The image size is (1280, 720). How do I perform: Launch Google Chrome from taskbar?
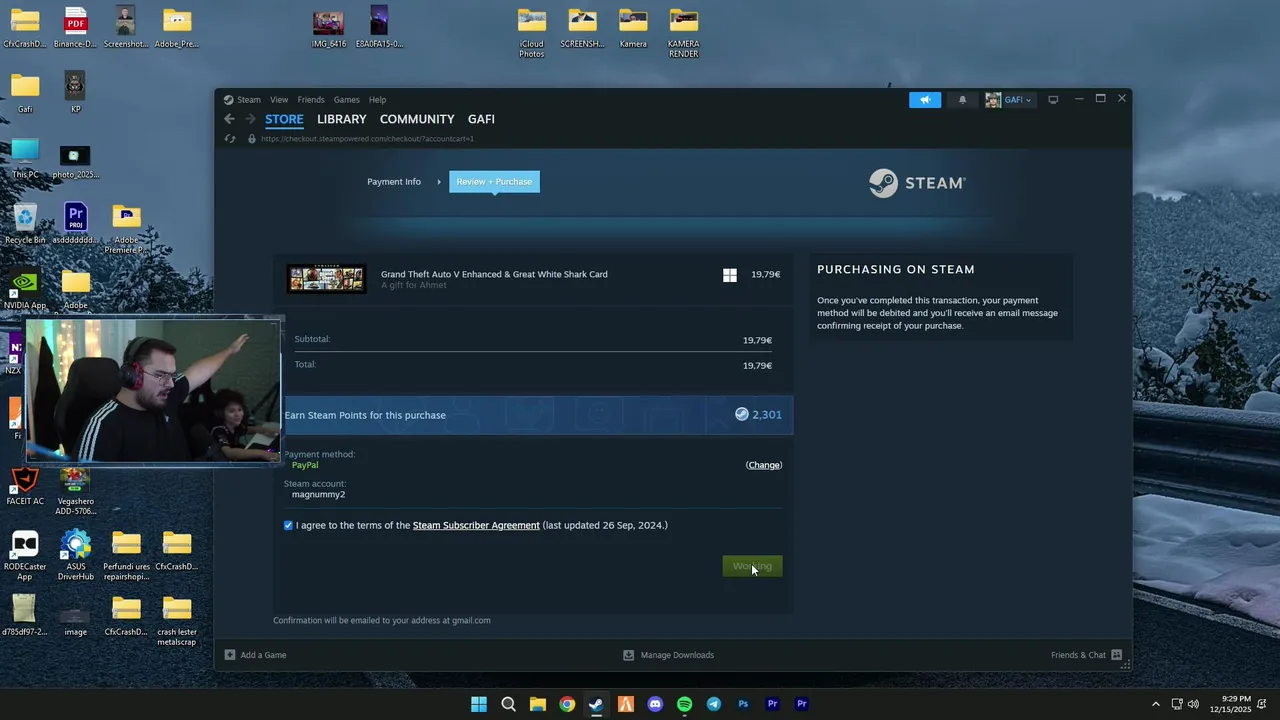tap(567, 704)
